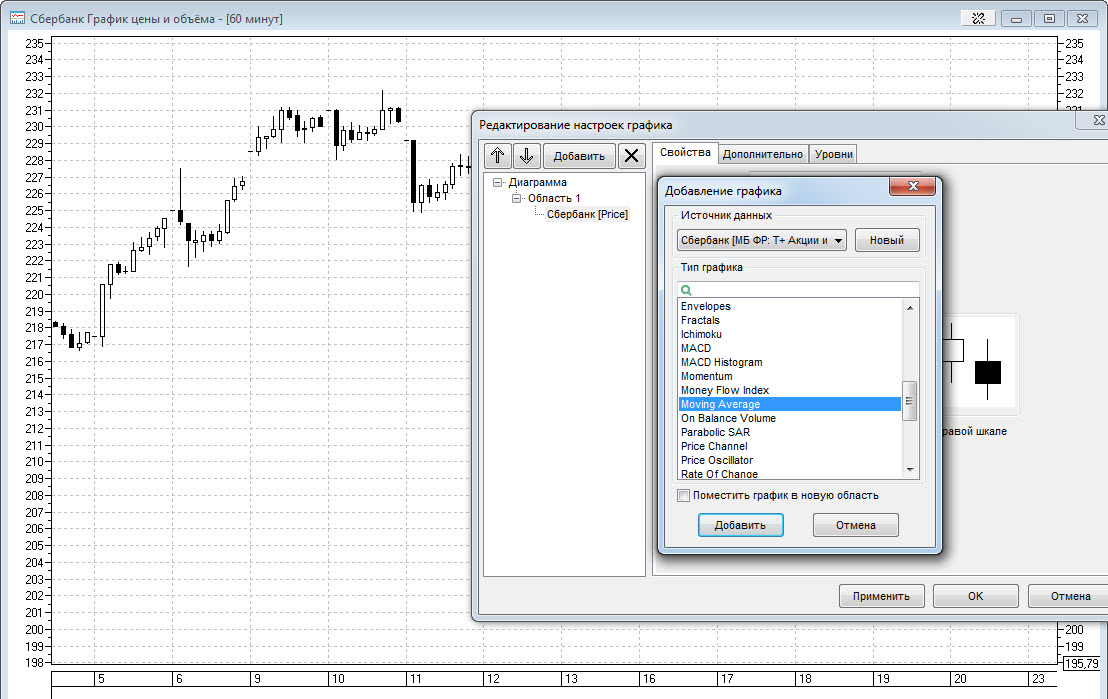Image resolution: width=1108 pixels, height=699 pixels.
Task: Select Price Oscillator in the list
Action: pyautogui.click(x=789, y=460)
